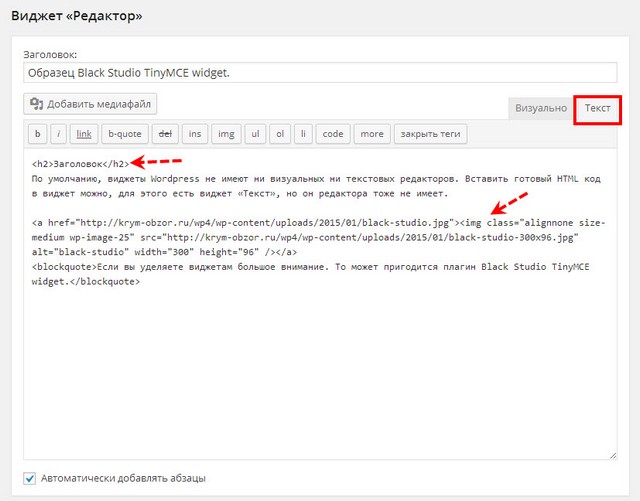Click the media icon on Добавить медиафайл
Screen dimensions: 640x501
tap(36, 104)
